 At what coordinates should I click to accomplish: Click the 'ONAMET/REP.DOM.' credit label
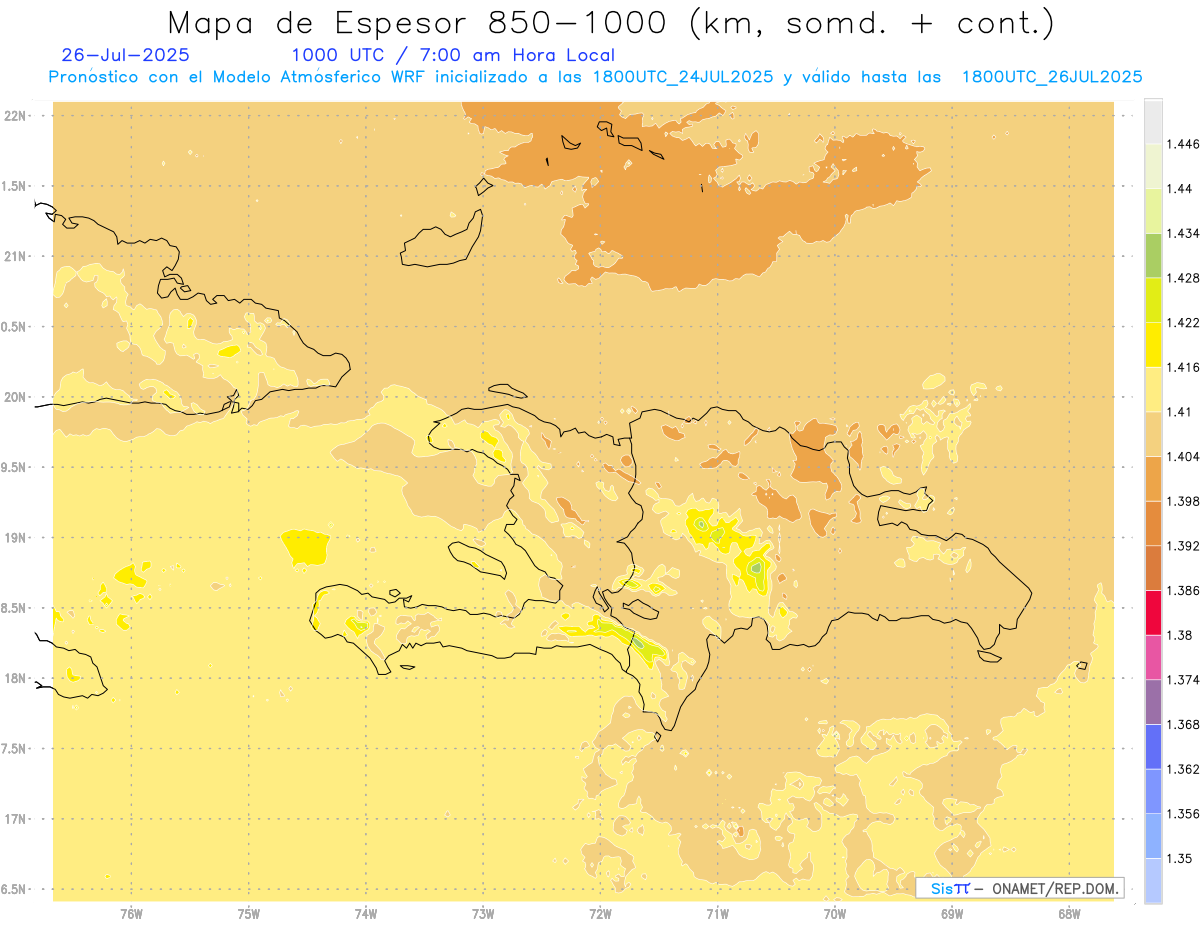click(1057, 888)
